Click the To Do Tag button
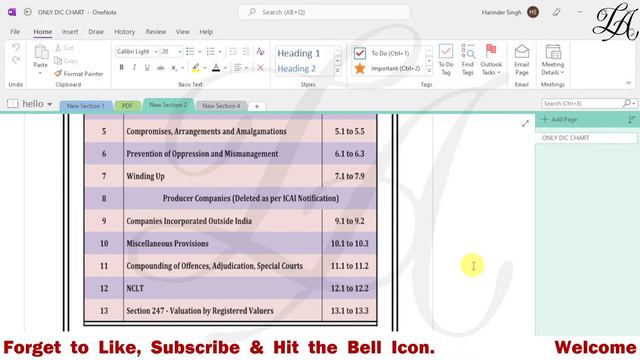The width and height of the screenshot is (640, 360). point(446,60)
